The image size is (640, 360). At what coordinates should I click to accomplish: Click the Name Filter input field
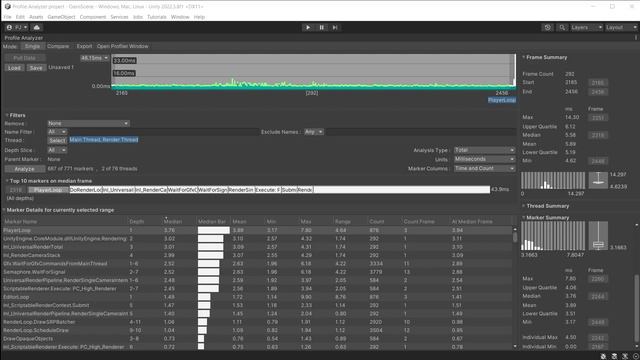click(163, 132)
